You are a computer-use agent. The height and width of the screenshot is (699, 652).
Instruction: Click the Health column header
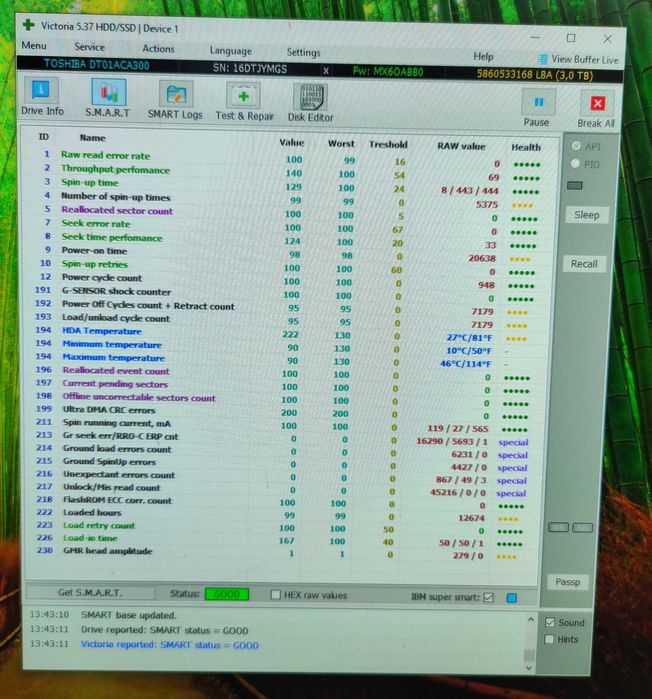pos(526,147)
